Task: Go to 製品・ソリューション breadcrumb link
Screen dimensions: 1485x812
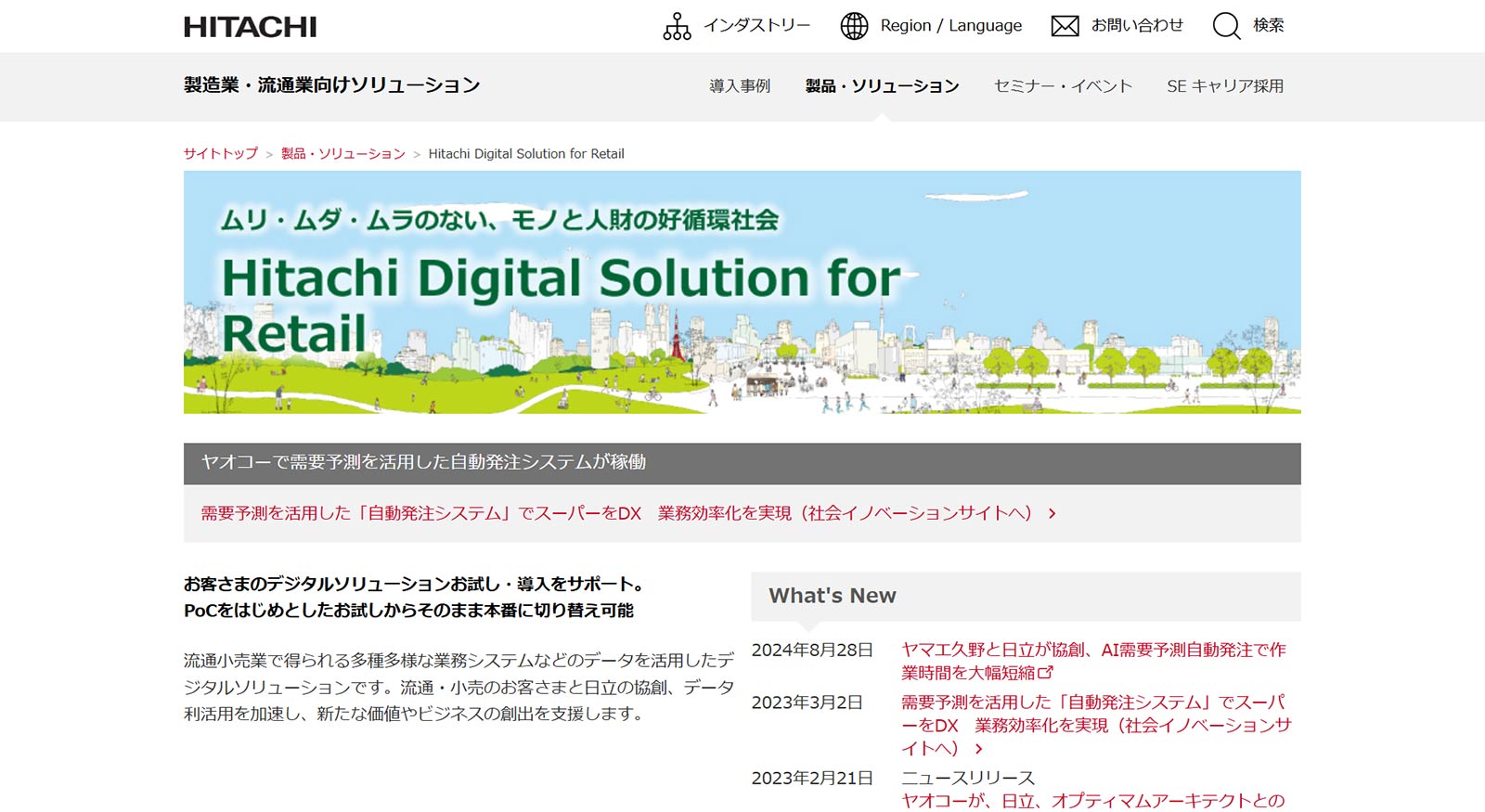Action: pyautogui.click(x=343, y=154)
